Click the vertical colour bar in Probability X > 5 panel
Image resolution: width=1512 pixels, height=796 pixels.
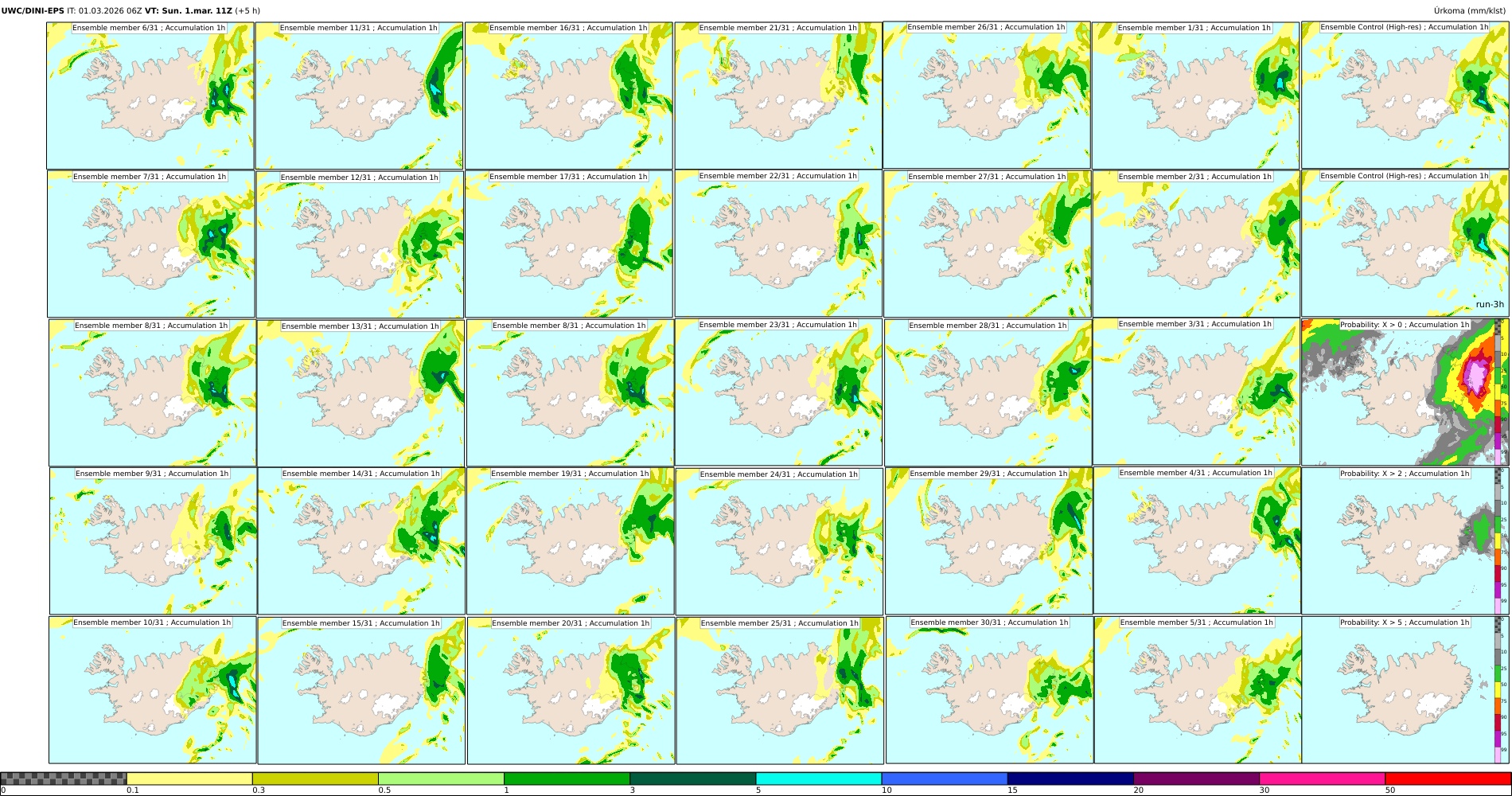pos(1498,689)
